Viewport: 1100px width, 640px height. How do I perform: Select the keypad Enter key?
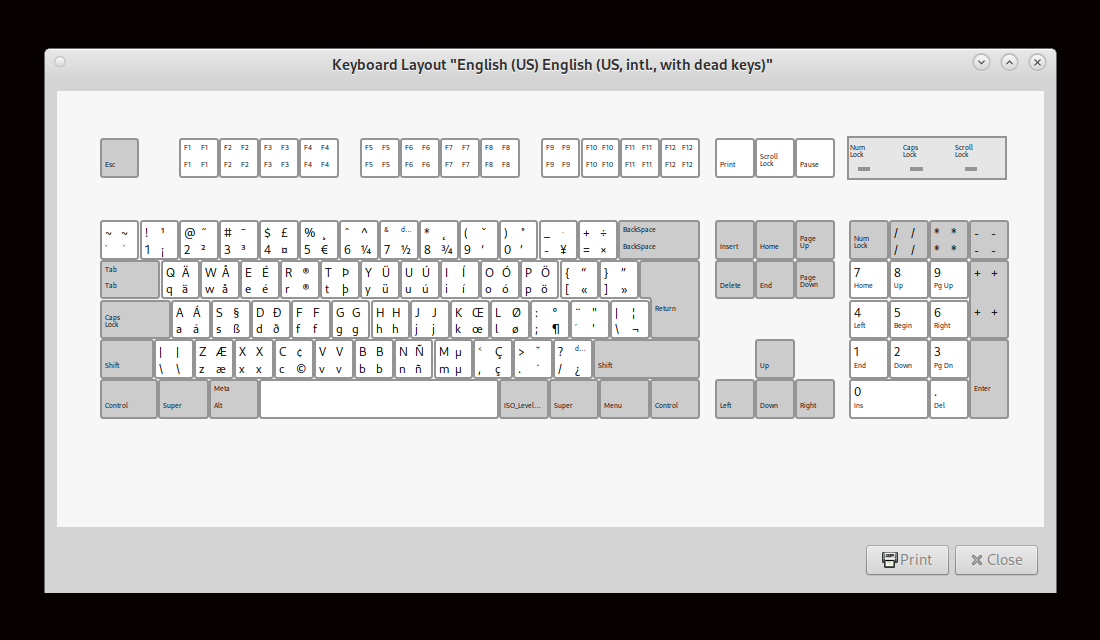point(988,379)
